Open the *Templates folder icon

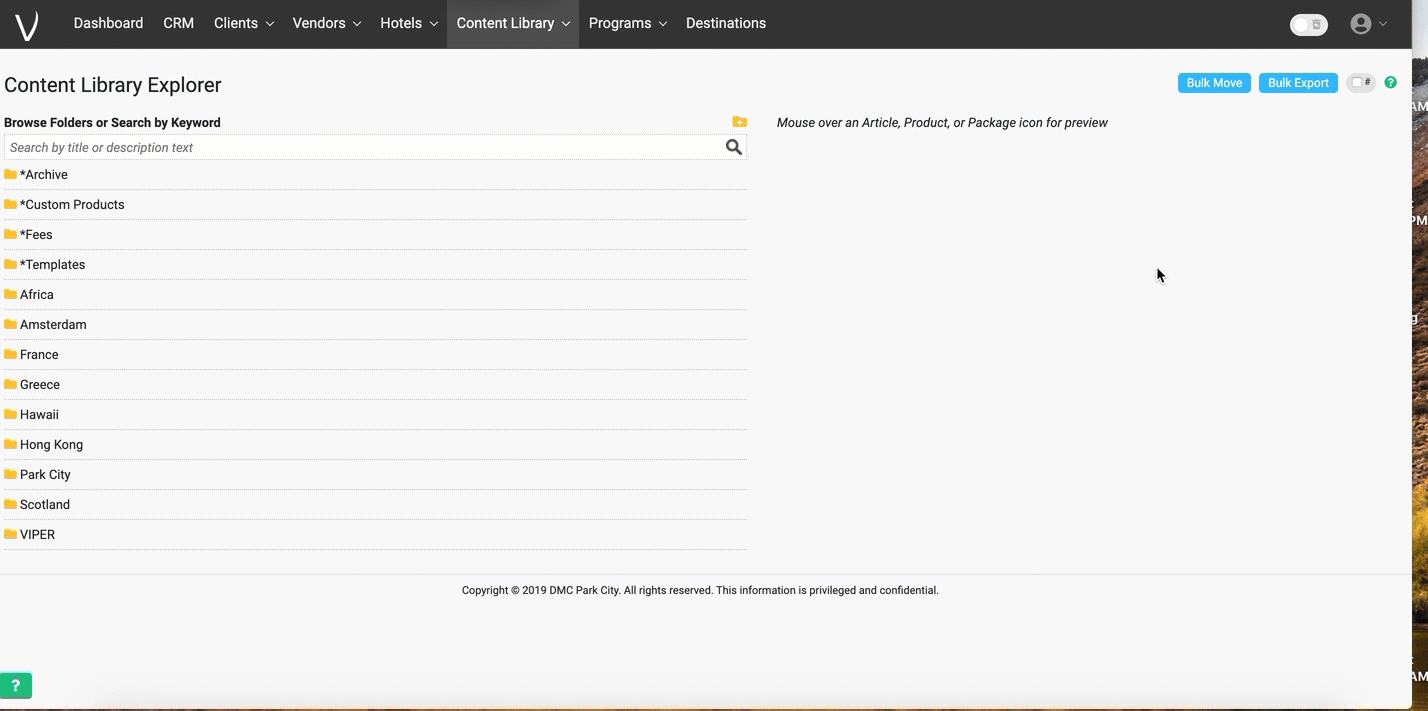coord(10,264)
